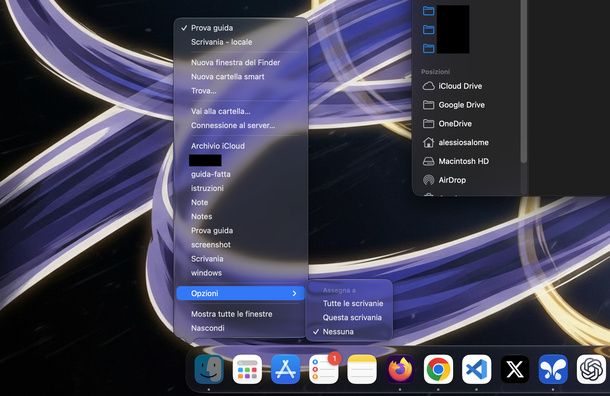This screenshot has width=610, height=396.
Task: Open AirDrop label in sidebar
Action: click(x=452, y=180)
